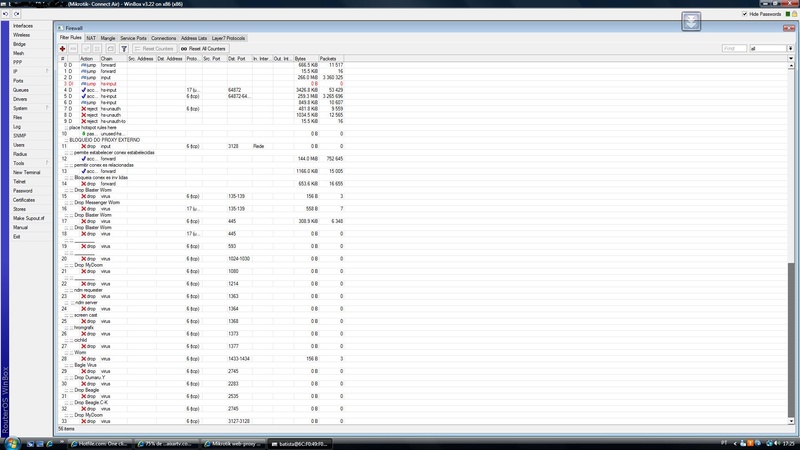Click the Find input field

tap(734, 48)
